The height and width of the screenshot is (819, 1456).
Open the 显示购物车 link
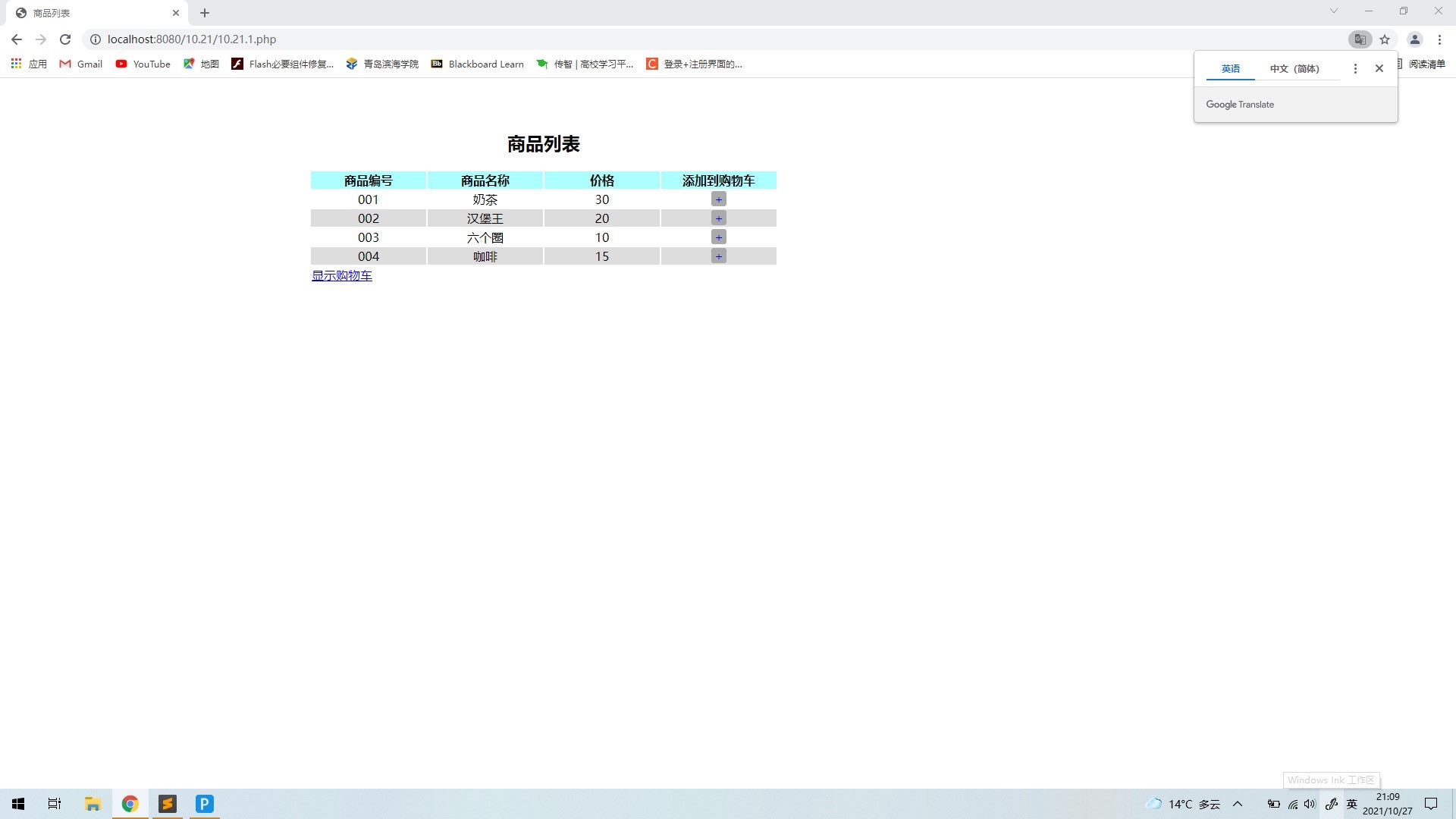(x=341, y=276)
